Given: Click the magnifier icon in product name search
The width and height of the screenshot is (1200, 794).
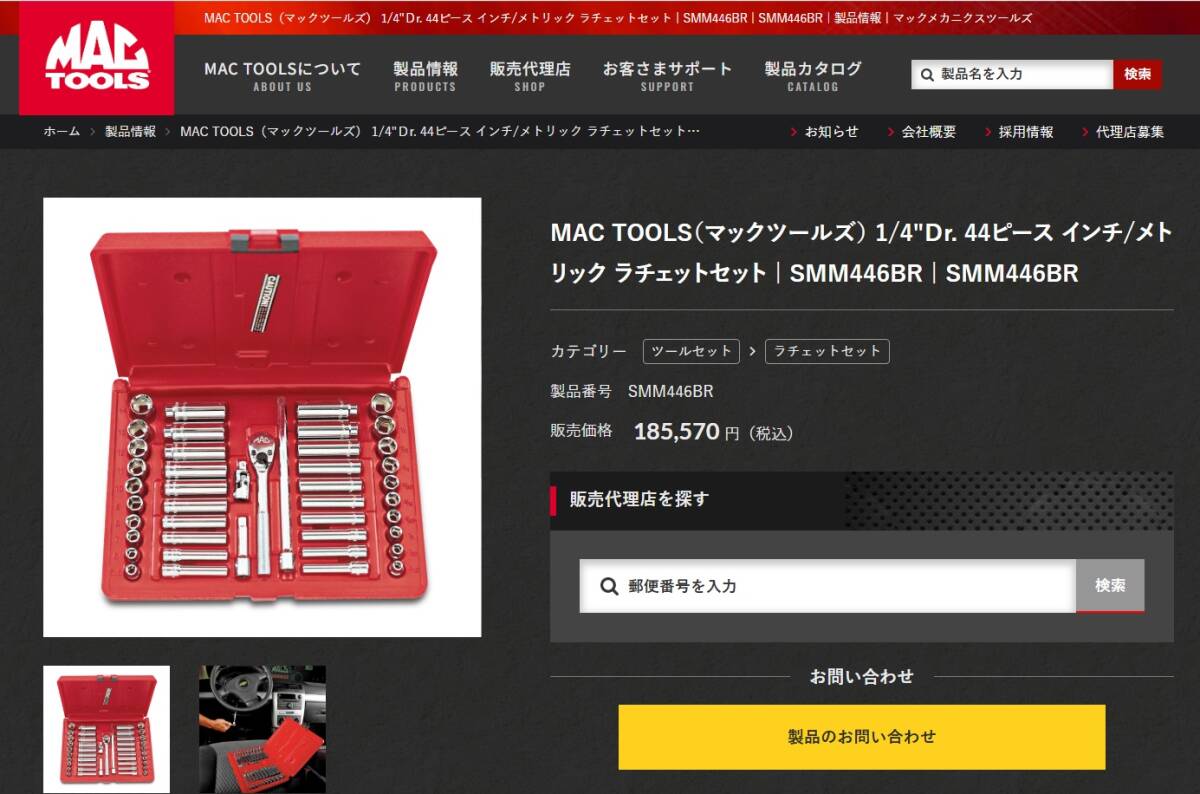Looking at the screenshot, I should pyautogui.click(x=927, y=74).
